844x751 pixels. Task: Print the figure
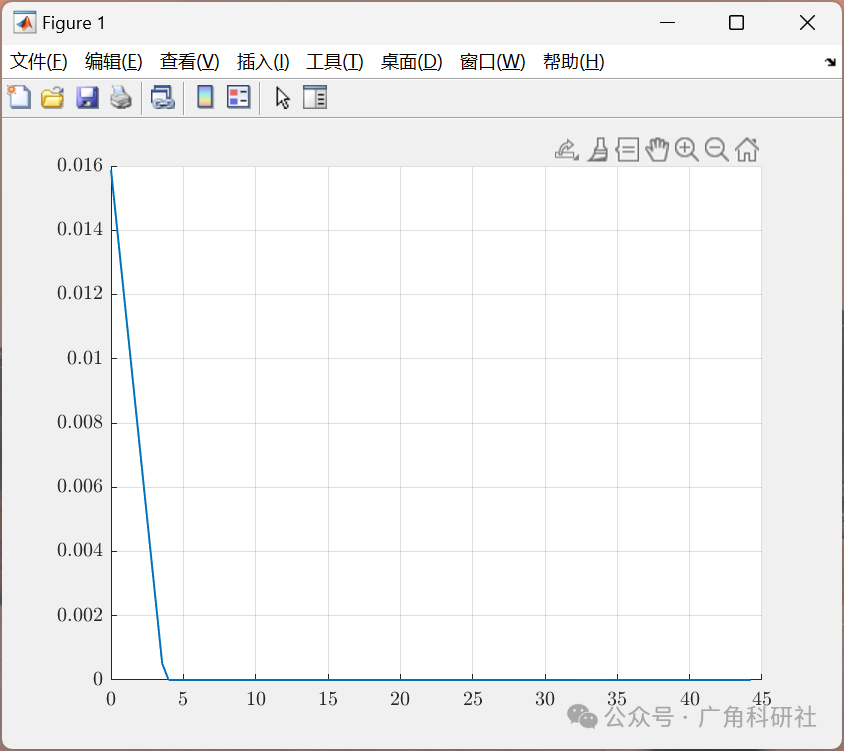coord(120,97)
